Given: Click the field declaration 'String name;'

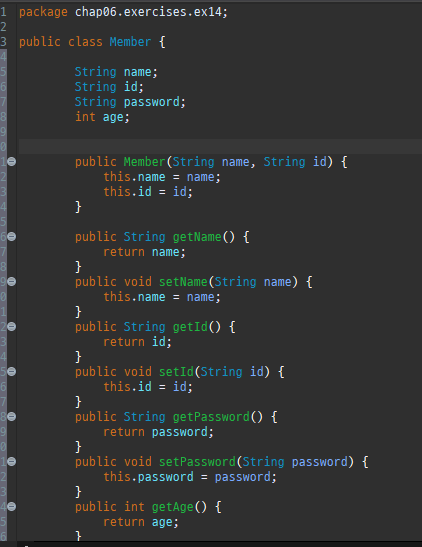Looking at the screenshot, I should (116, 72).
